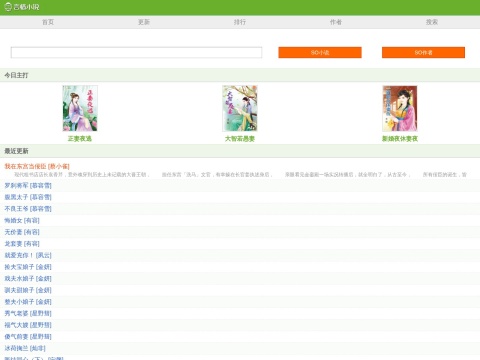Open the orange 我在东宫当佞臣 link
The width and height of the screenshot is (480, 360).
click(x=37, y=166)
